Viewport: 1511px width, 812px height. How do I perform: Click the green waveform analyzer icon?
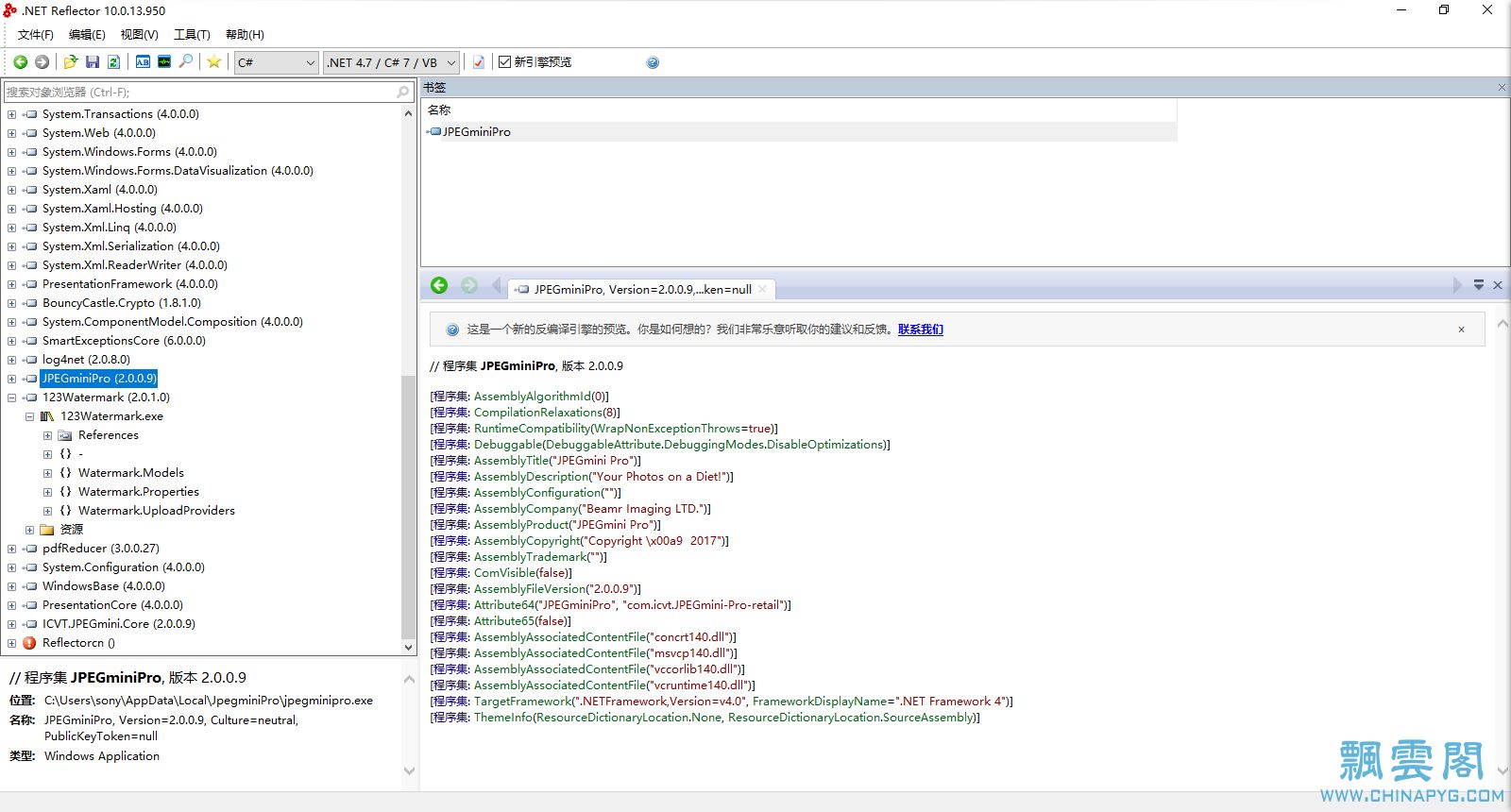tap(164, 62)
